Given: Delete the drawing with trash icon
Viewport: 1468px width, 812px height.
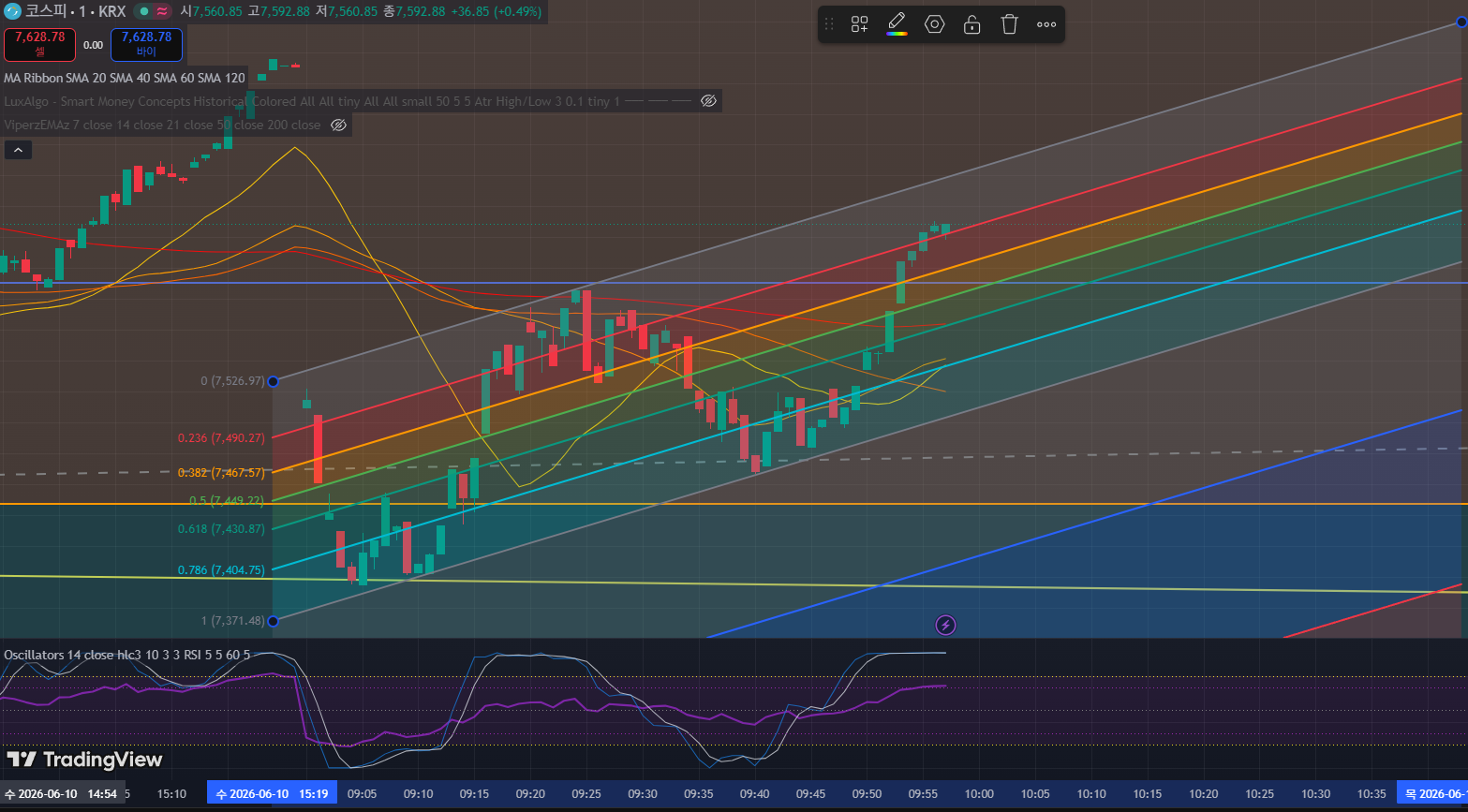Looking at the screenshot, I should [x=1009, y=24].
